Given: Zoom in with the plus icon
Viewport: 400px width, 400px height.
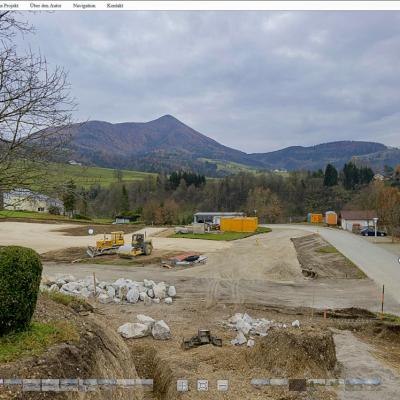Looking at the screenshot, I should (x=182, y=385).
